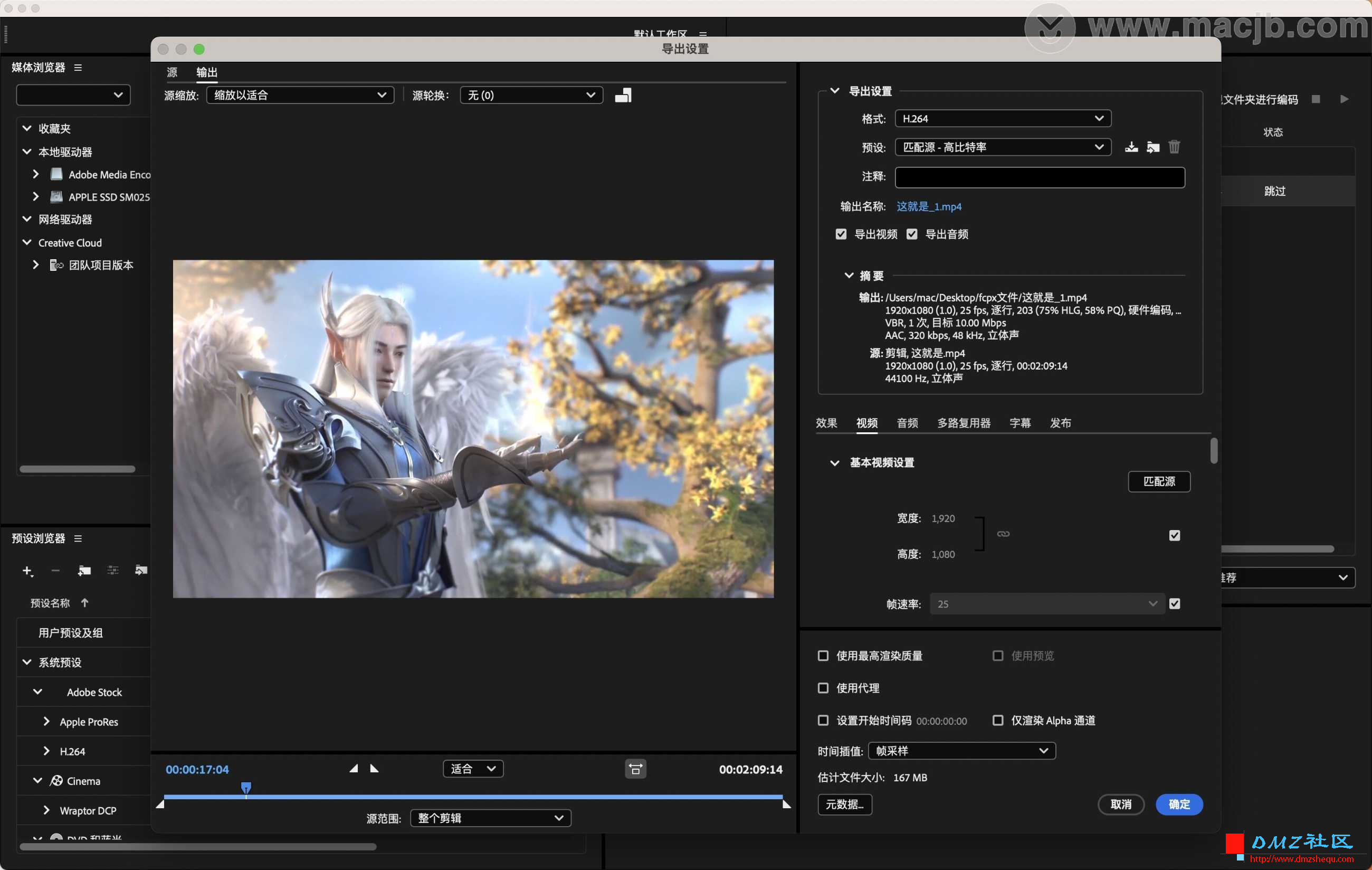
Task: Click the Comments input field
Action: point(1040,177)
